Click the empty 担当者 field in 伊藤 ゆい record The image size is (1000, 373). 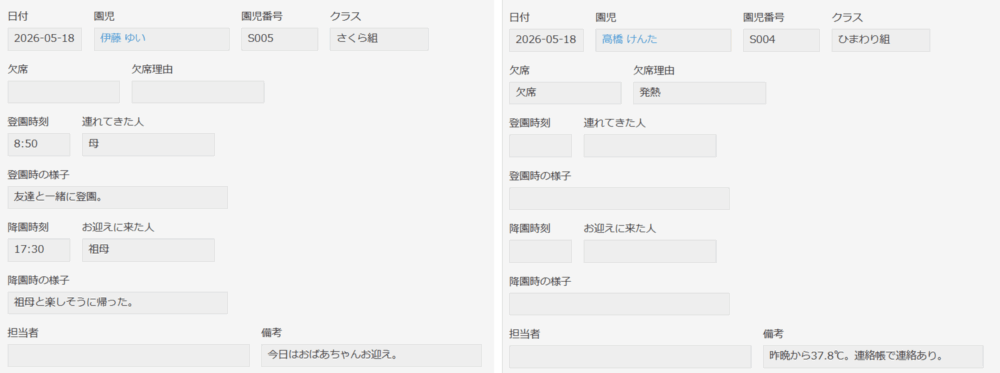coord(129,356)
